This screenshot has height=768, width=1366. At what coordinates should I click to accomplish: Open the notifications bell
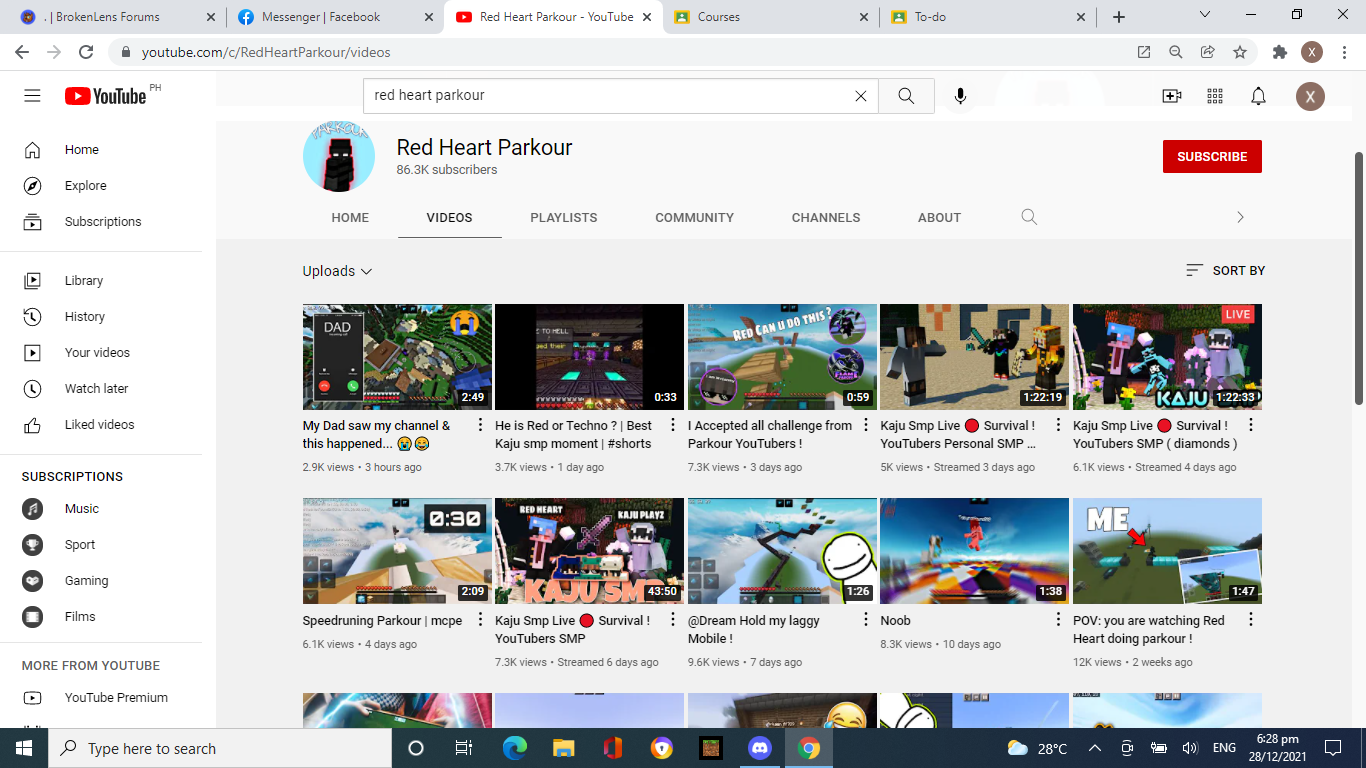(x=1259, y=96)
